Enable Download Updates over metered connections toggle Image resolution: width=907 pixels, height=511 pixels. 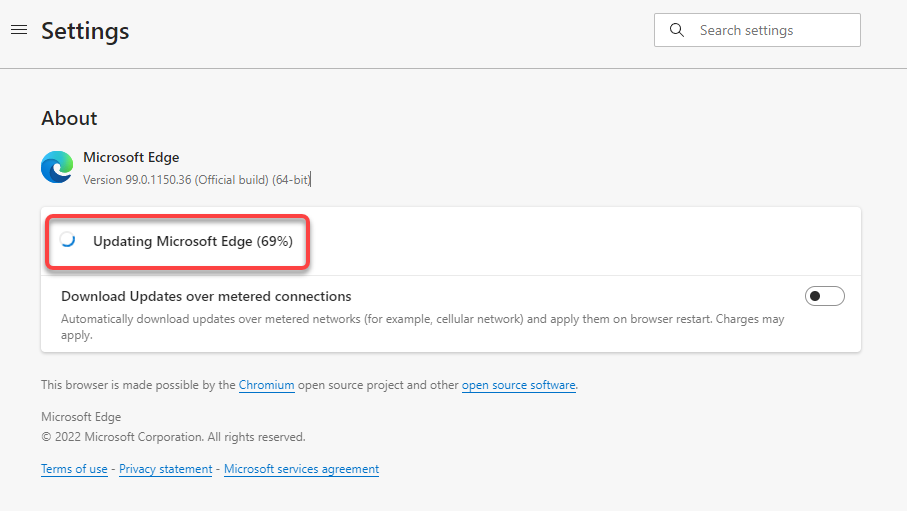824,296
